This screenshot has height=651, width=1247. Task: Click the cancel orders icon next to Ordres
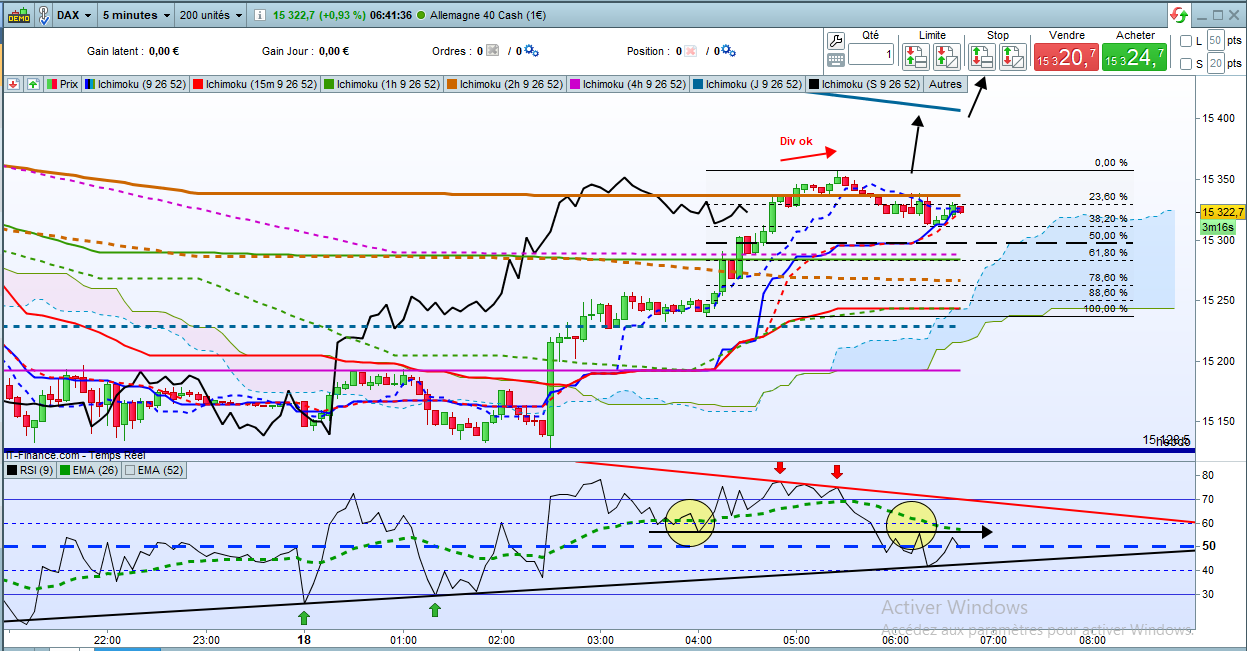[492, 51]
